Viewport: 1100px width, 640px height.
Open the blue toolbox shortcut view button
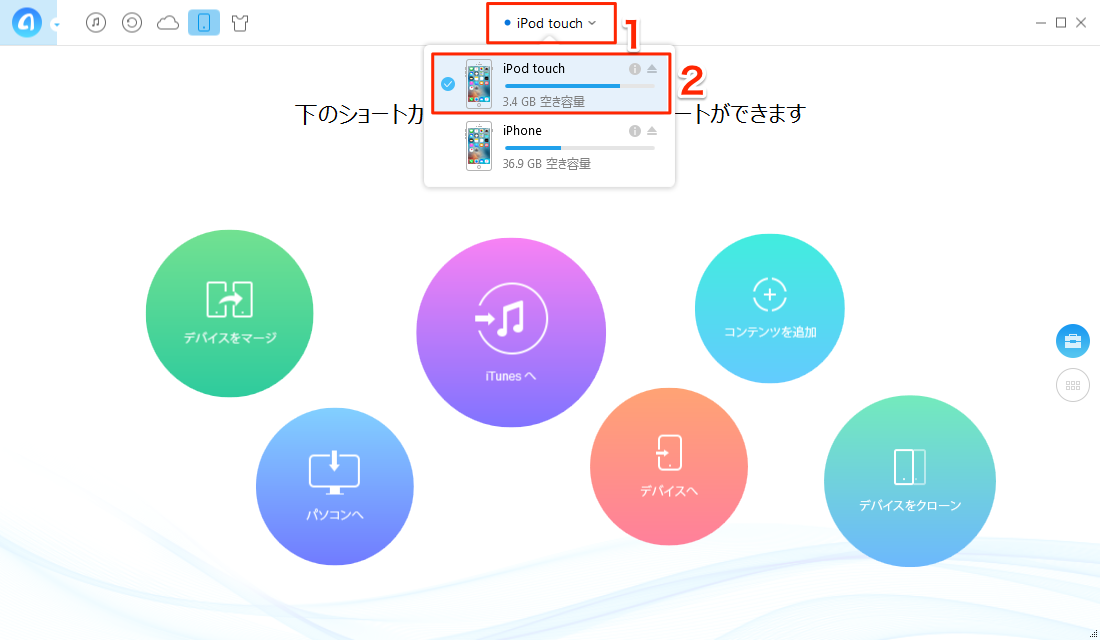(1073, 341)
